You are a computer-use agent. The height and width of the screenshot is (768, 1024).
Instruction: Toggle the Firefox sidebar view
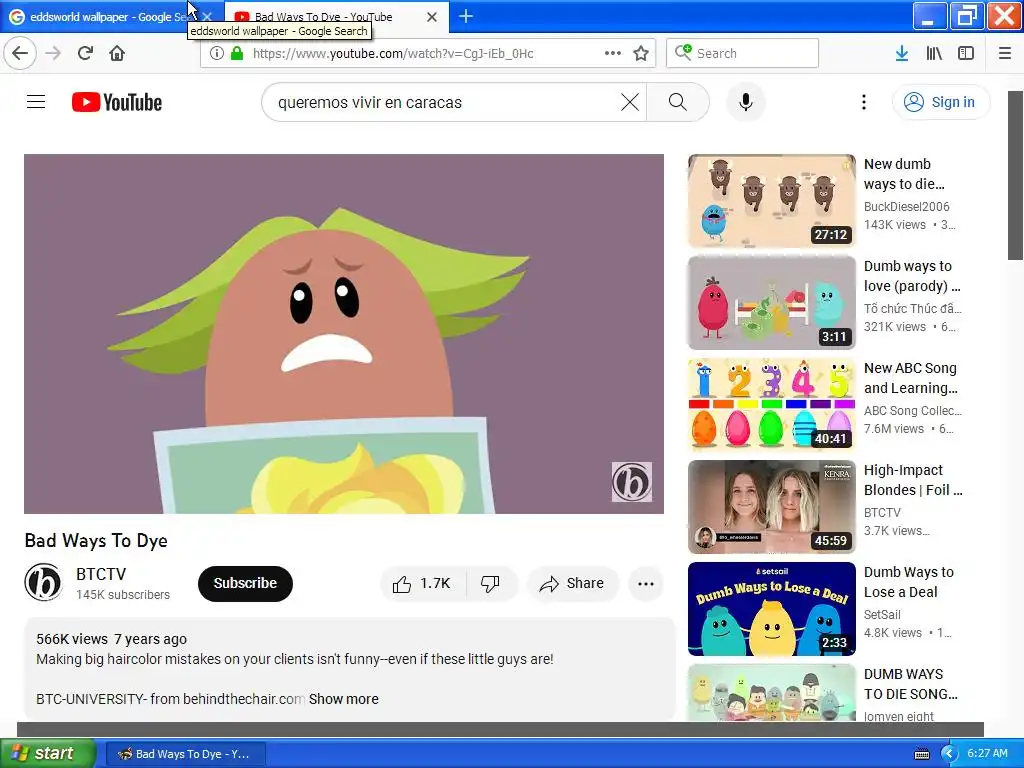pos(966,53)
